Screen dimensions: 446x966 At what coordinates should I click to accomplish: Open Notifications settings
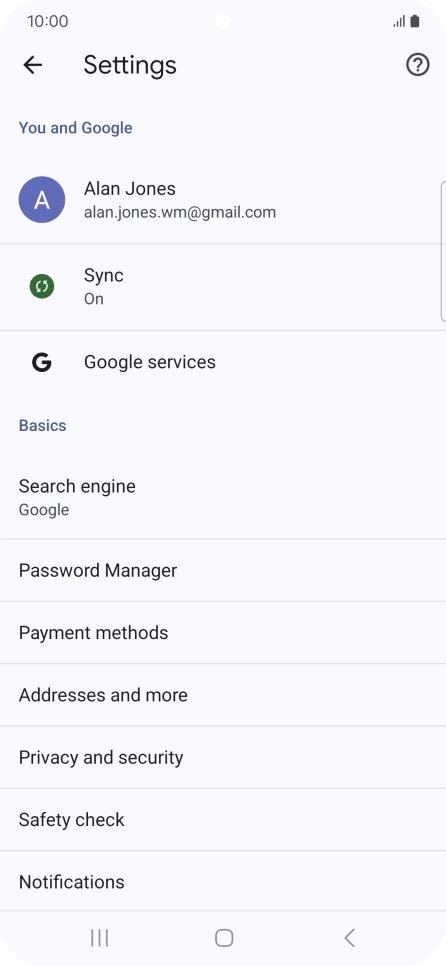[223, 882]
